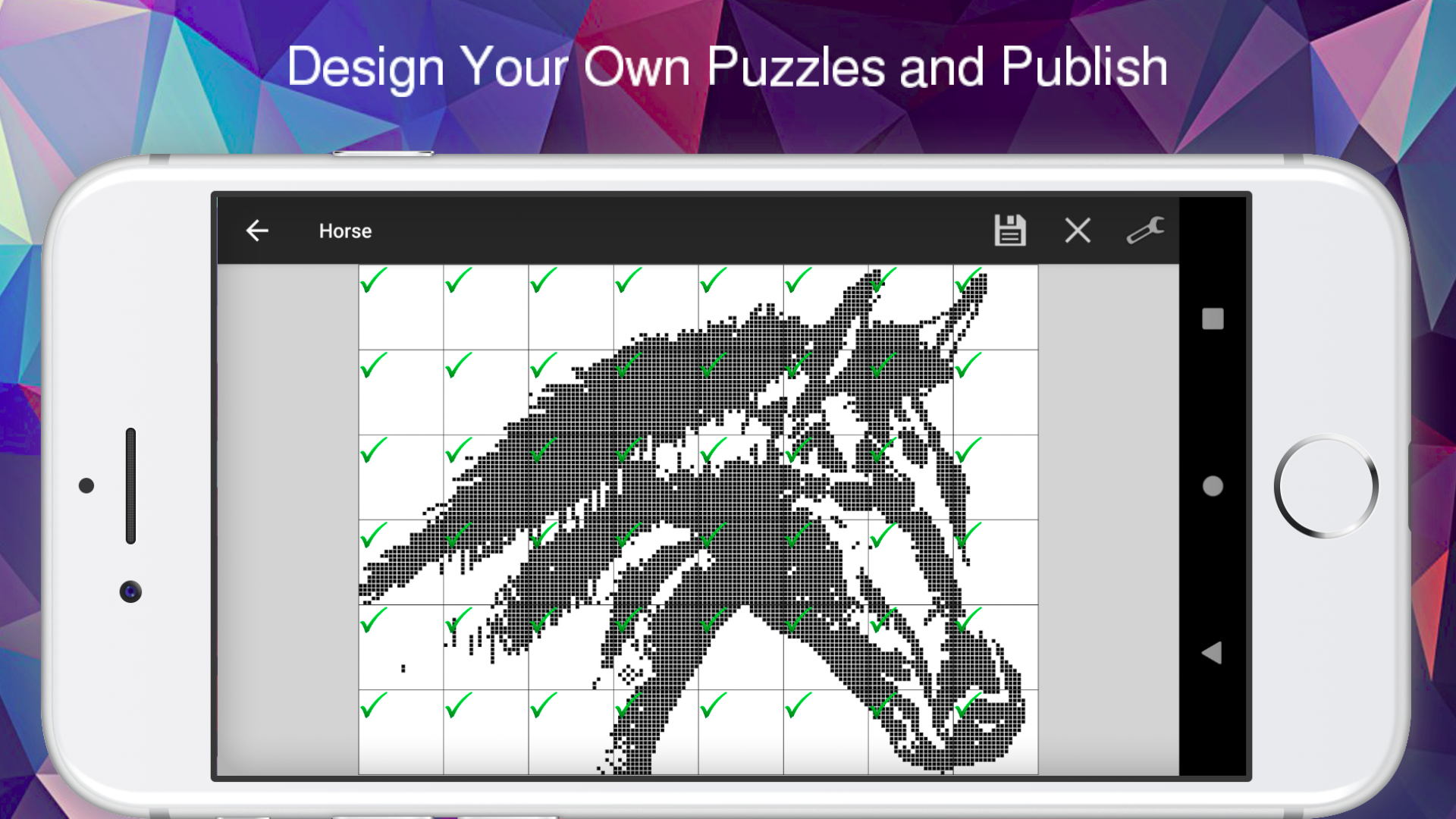Tap the floppy disk save icon
Image resolution: width=1456 pixels, height=819 pixels.
click(x=1012, y=231)
